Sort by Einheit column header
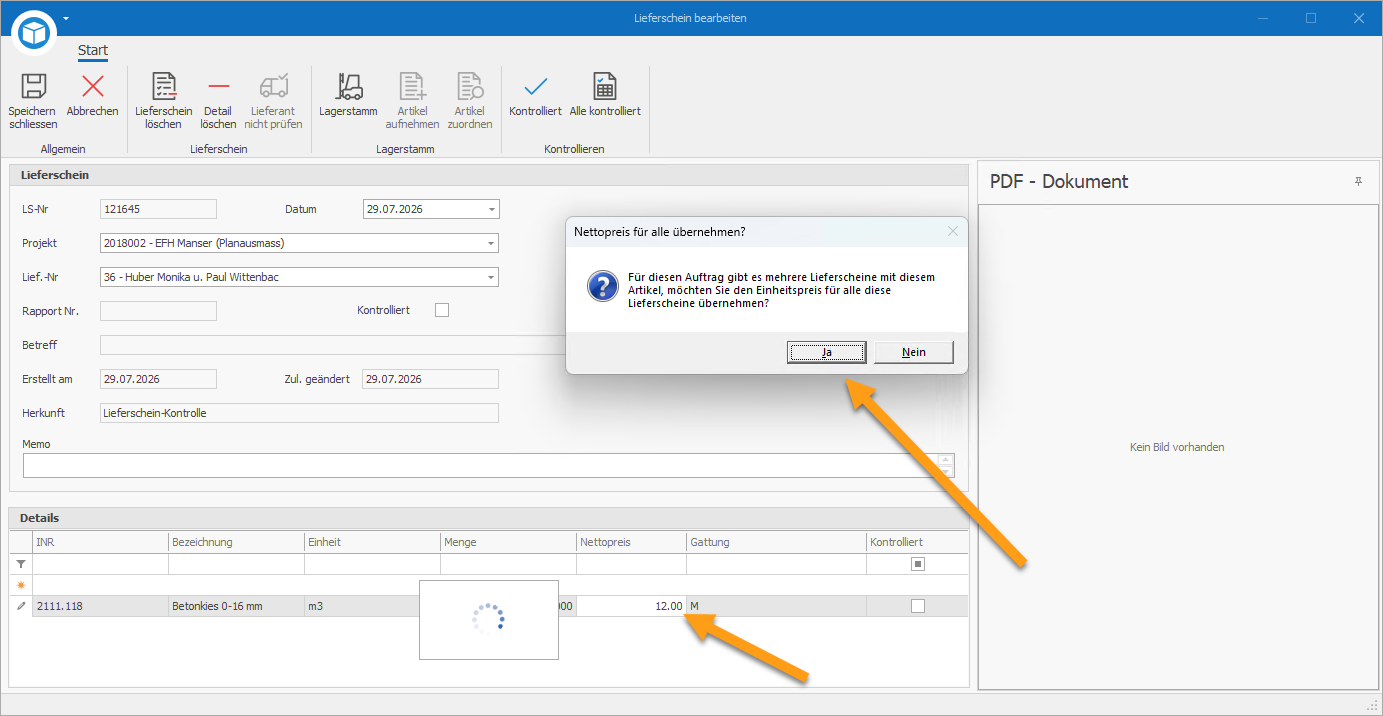This screenshot has width=1383, height=716. (x=372, y=542)
